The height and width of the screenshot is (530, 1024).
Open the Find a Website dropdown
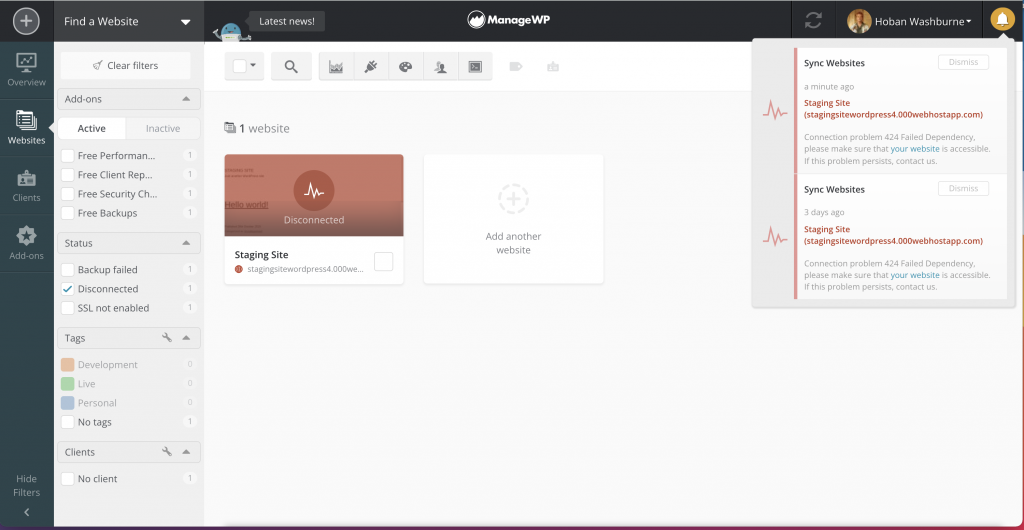[x=129, y=21]
